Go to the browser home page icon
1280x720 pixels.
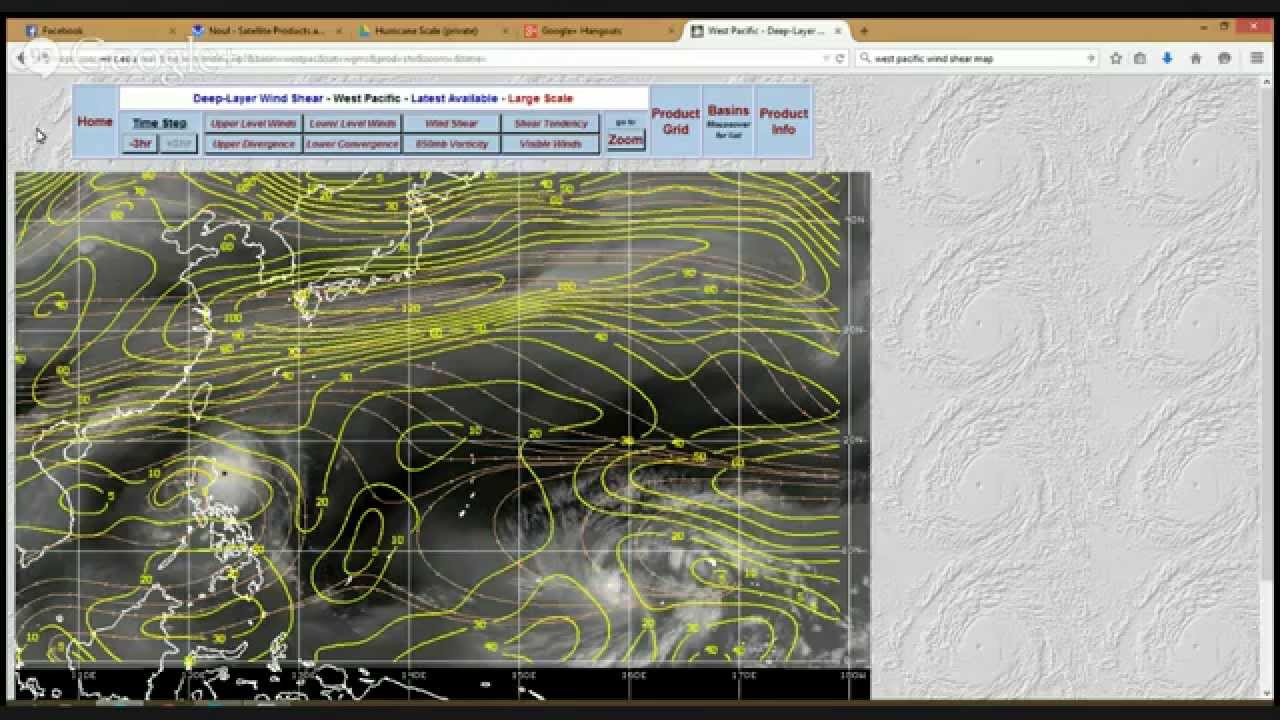point(1195,59)
